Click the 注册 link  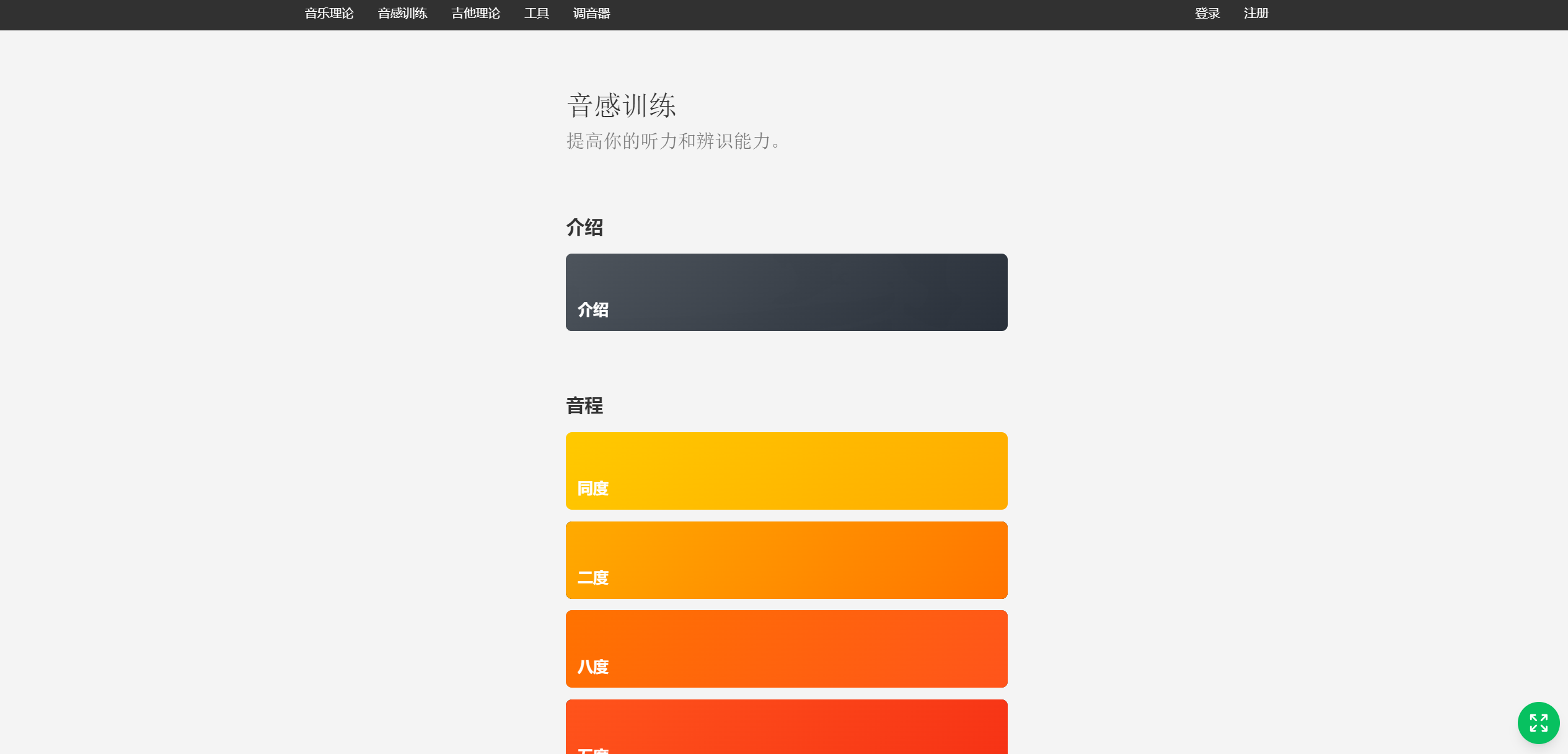click(x=1255, y=13)
